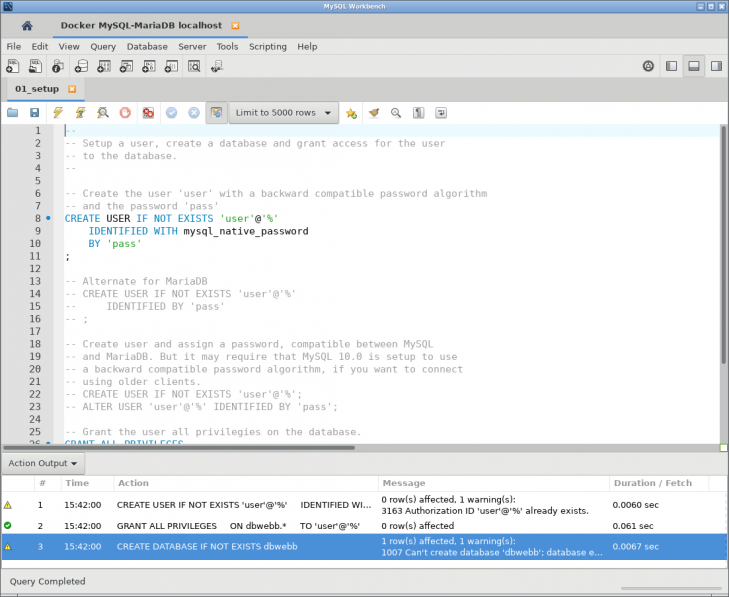This screenshot has height=597, width=729.
Task: Click the 0.061 sec duration cell
Action: point(633,526)
